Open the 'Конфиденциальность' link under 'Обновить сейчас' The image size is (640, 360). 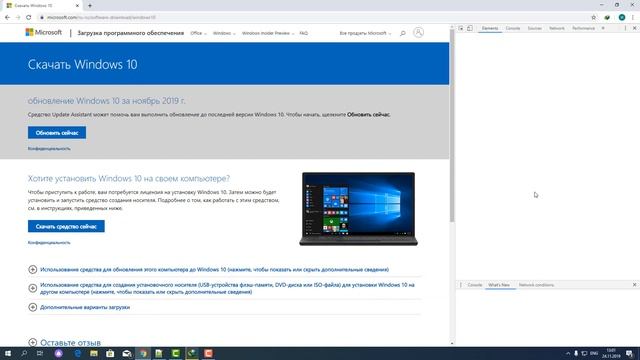tap(49, 149)
